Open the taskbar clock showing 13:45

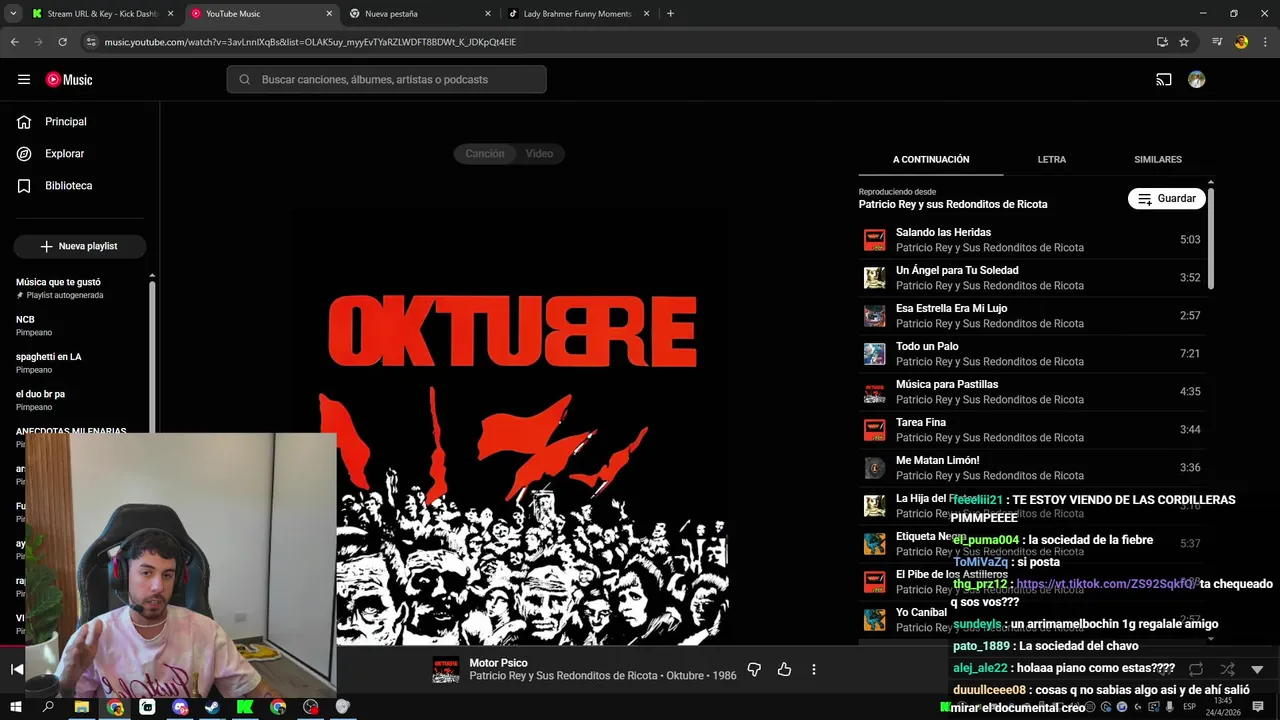[1223, 707]
